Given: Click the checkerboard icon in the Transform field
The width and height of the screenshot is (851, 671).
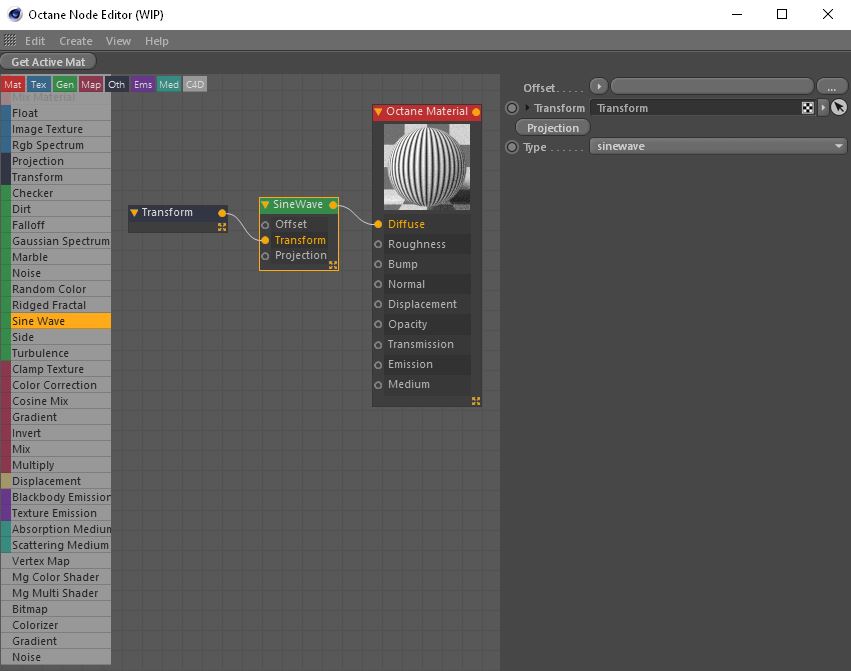Looking at the screenshot, I should [x=806, y=107].
